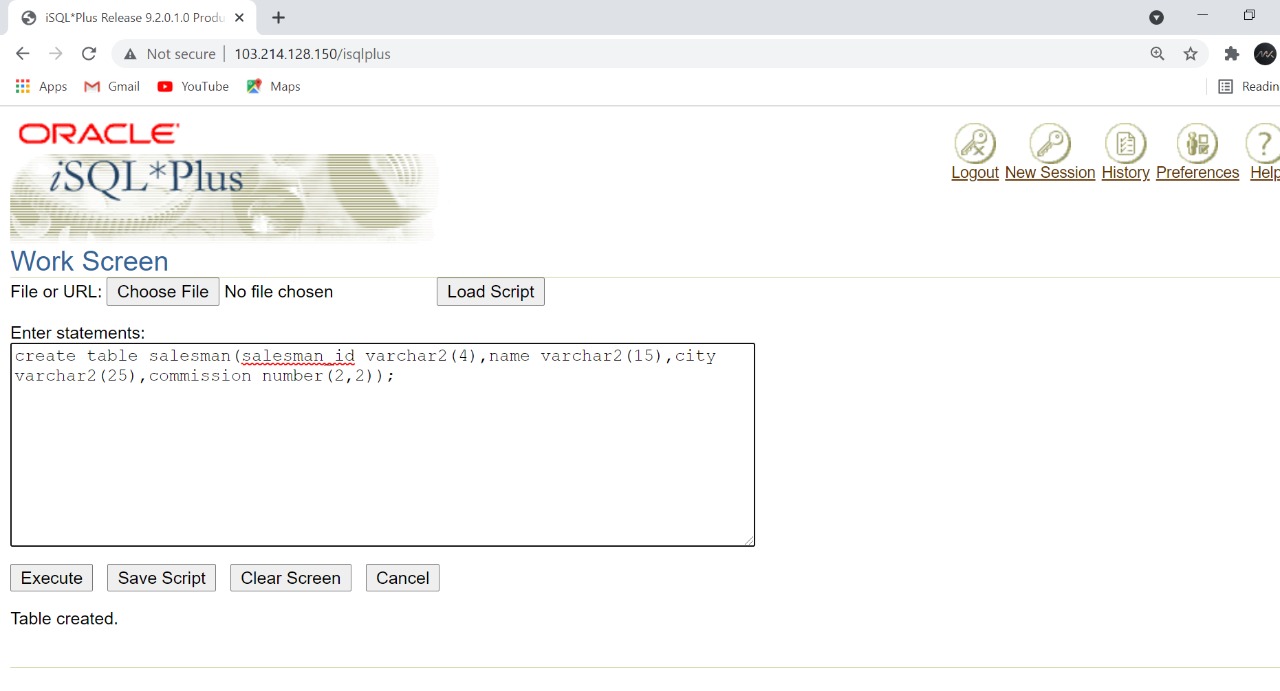Open the Preferences text link
This screenshot has height=691, width=1280.
(1197, 173)
